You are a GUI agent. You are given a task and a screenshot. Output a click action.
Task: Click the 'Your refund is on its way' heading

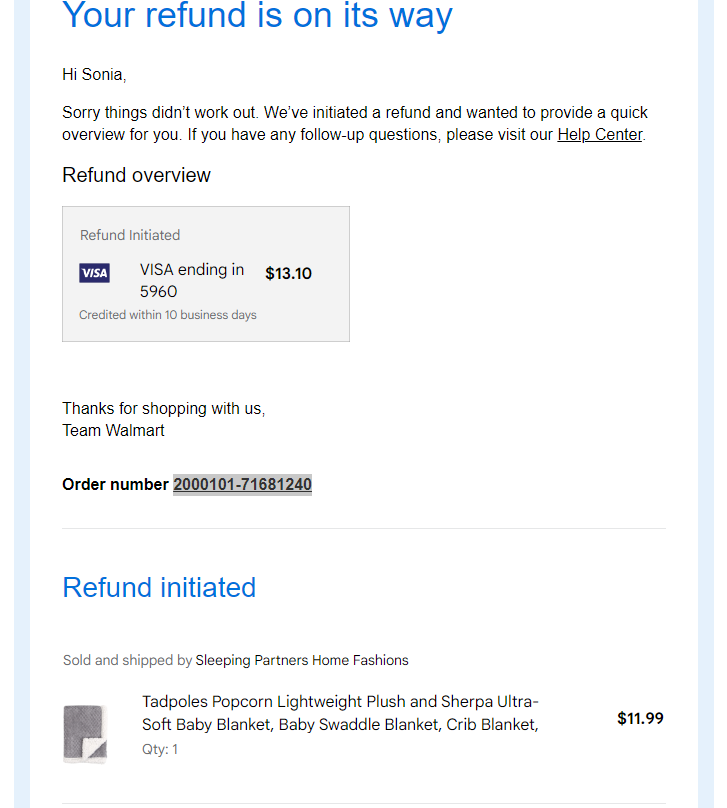point(257,15)
